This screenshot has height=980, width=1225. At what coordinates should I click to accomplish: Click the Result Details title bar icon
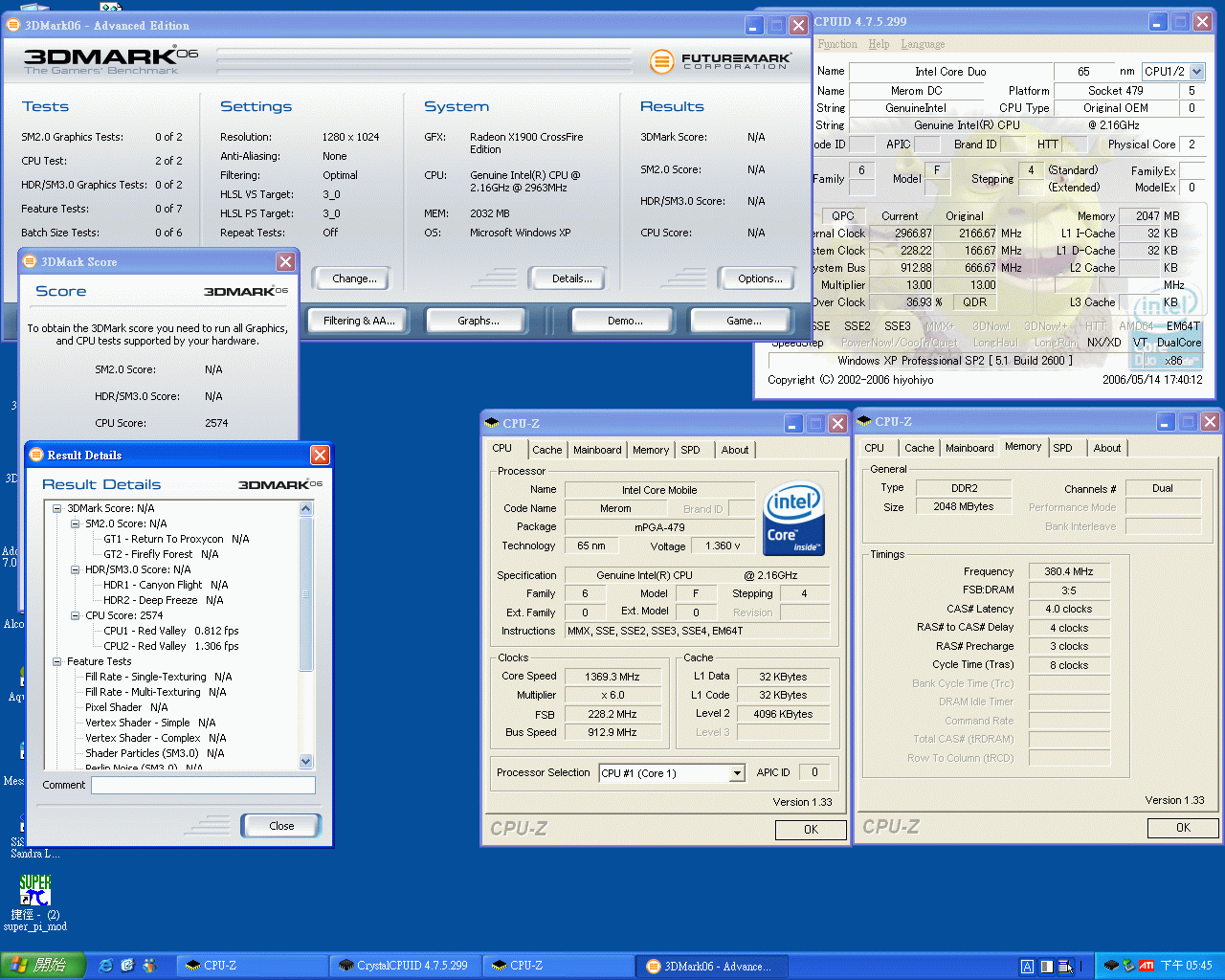click(x=36, y=455)
